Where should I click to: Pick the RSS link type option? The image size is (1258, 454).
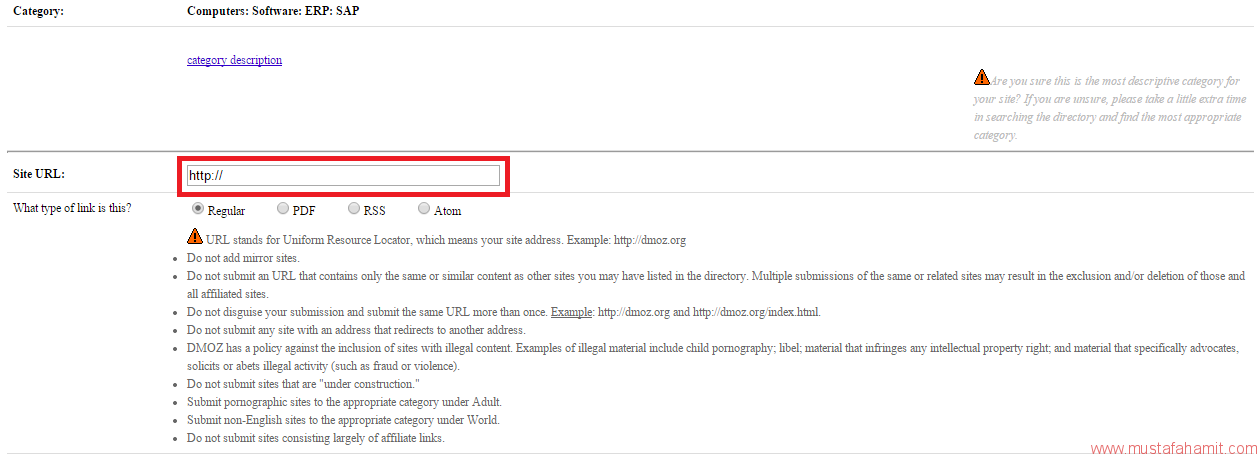354,209
